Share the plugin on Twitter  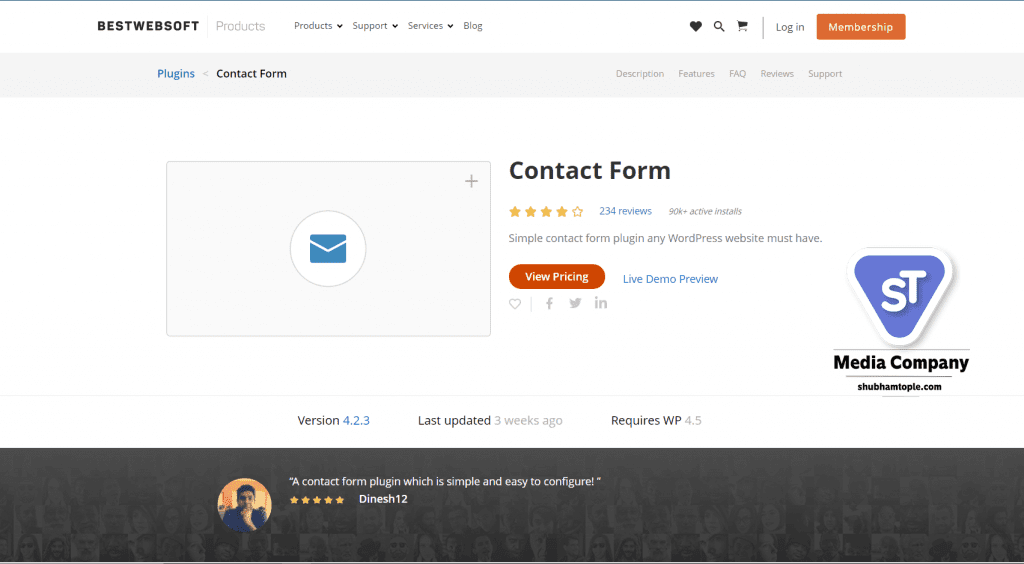(575, 303)
